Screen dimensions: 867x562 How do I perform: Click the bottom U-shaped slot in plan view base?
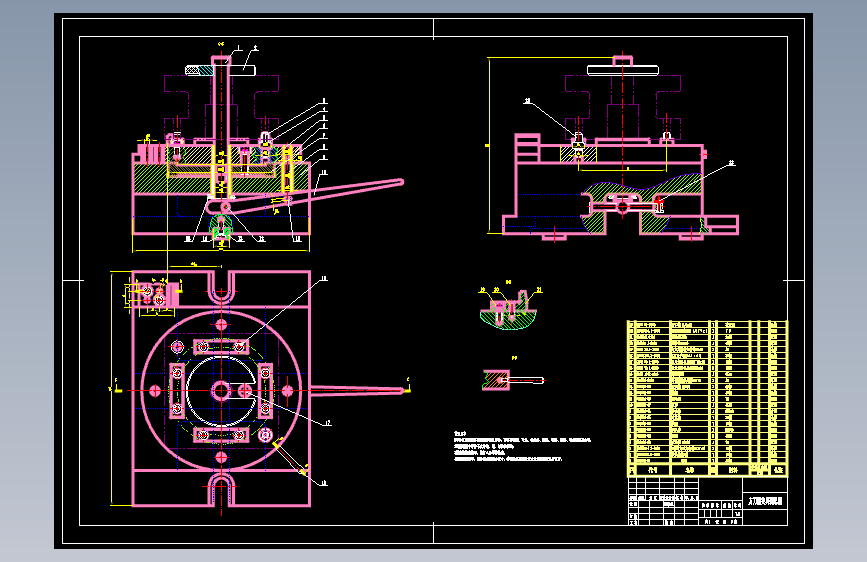221,490
